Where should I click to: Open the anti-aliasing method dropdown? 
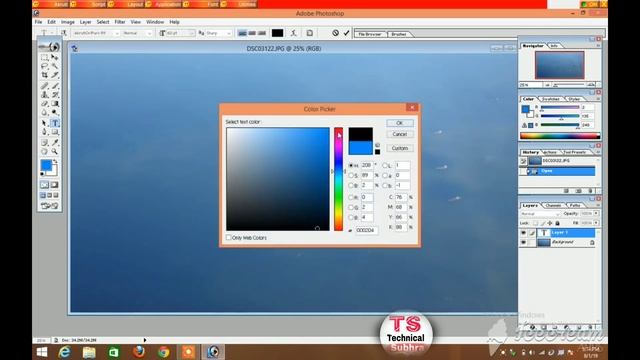click(229, 33)
